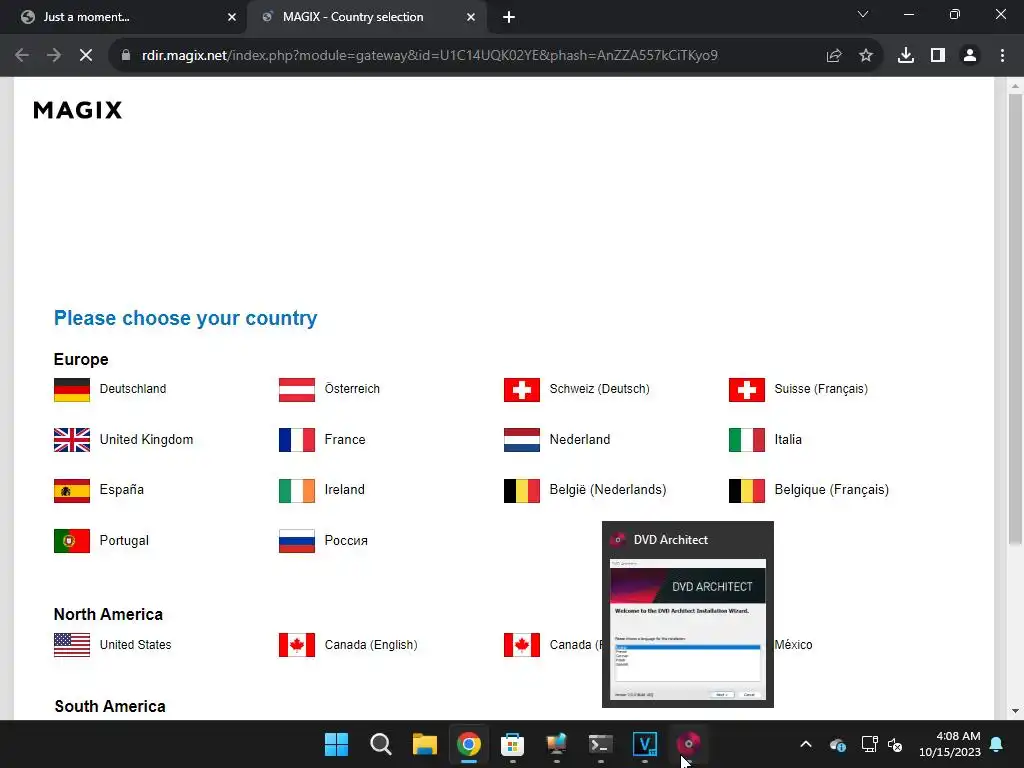Show hidden system tray icons
The height and width of the screenshot is (768, 1024).
[x=806, y=744]
